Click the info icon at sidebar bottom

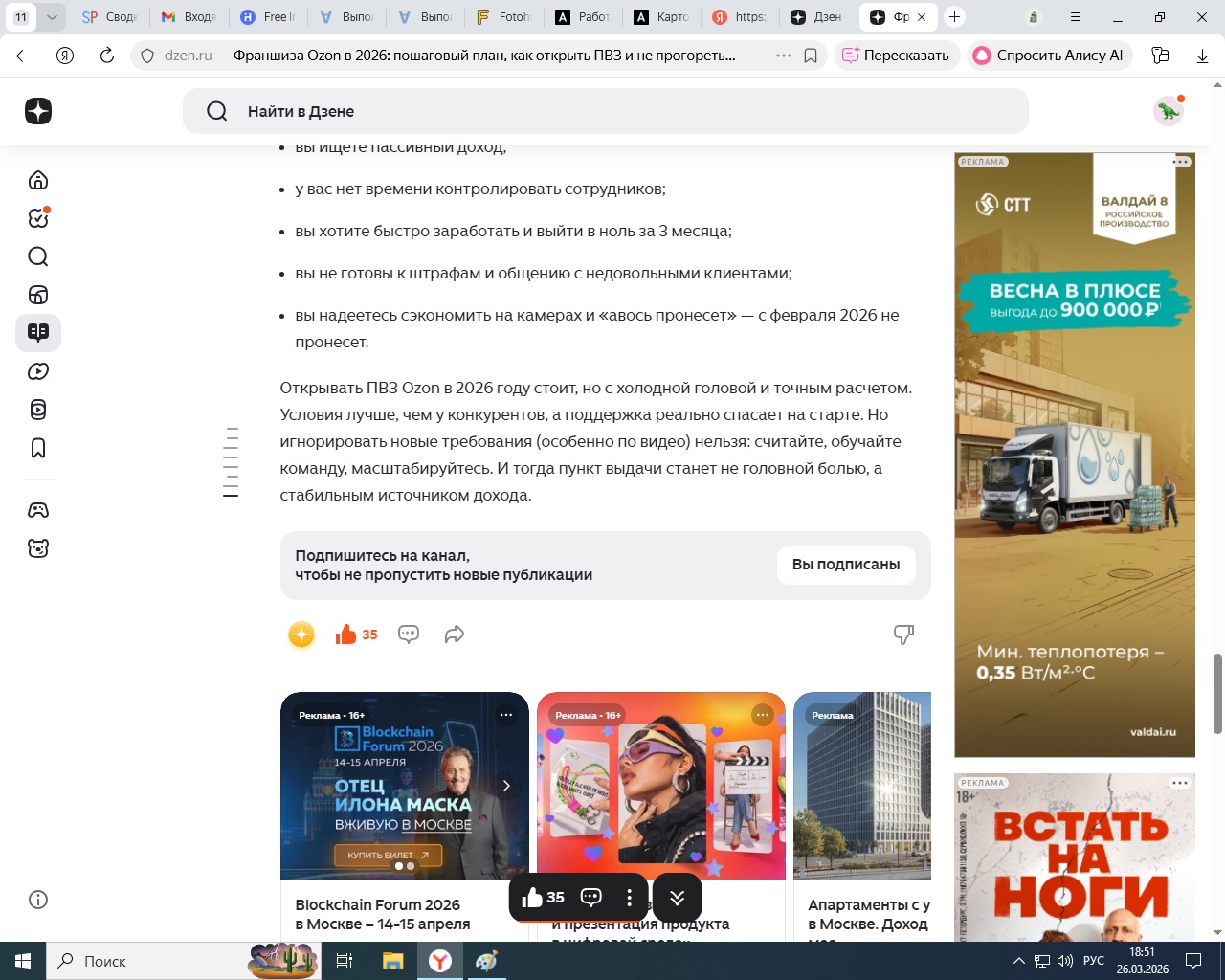[x=38, y=900]
